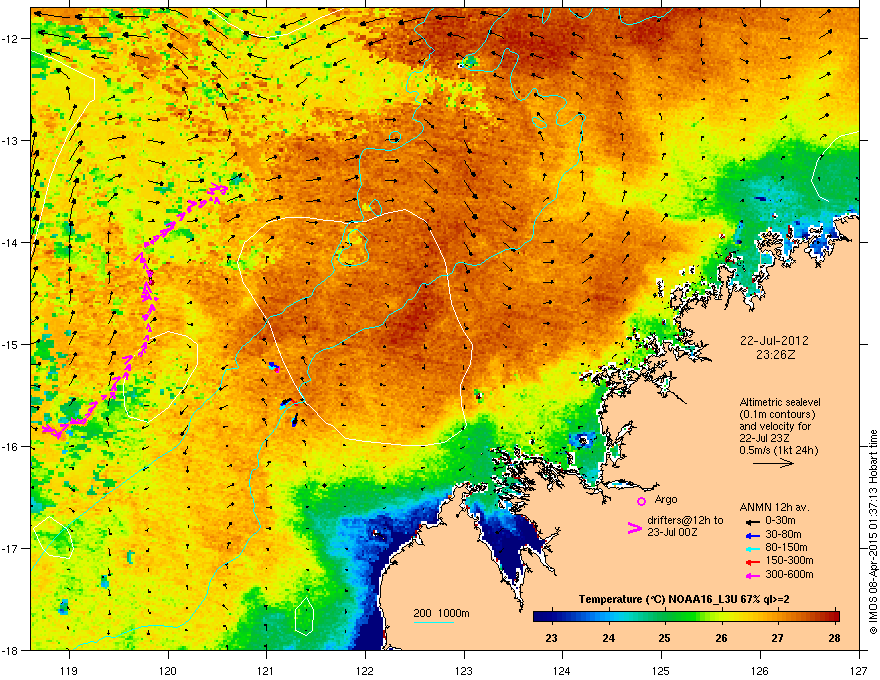
Task: Click the magenta Argo circle symbol in legend
Action: [x=641, y=502]
